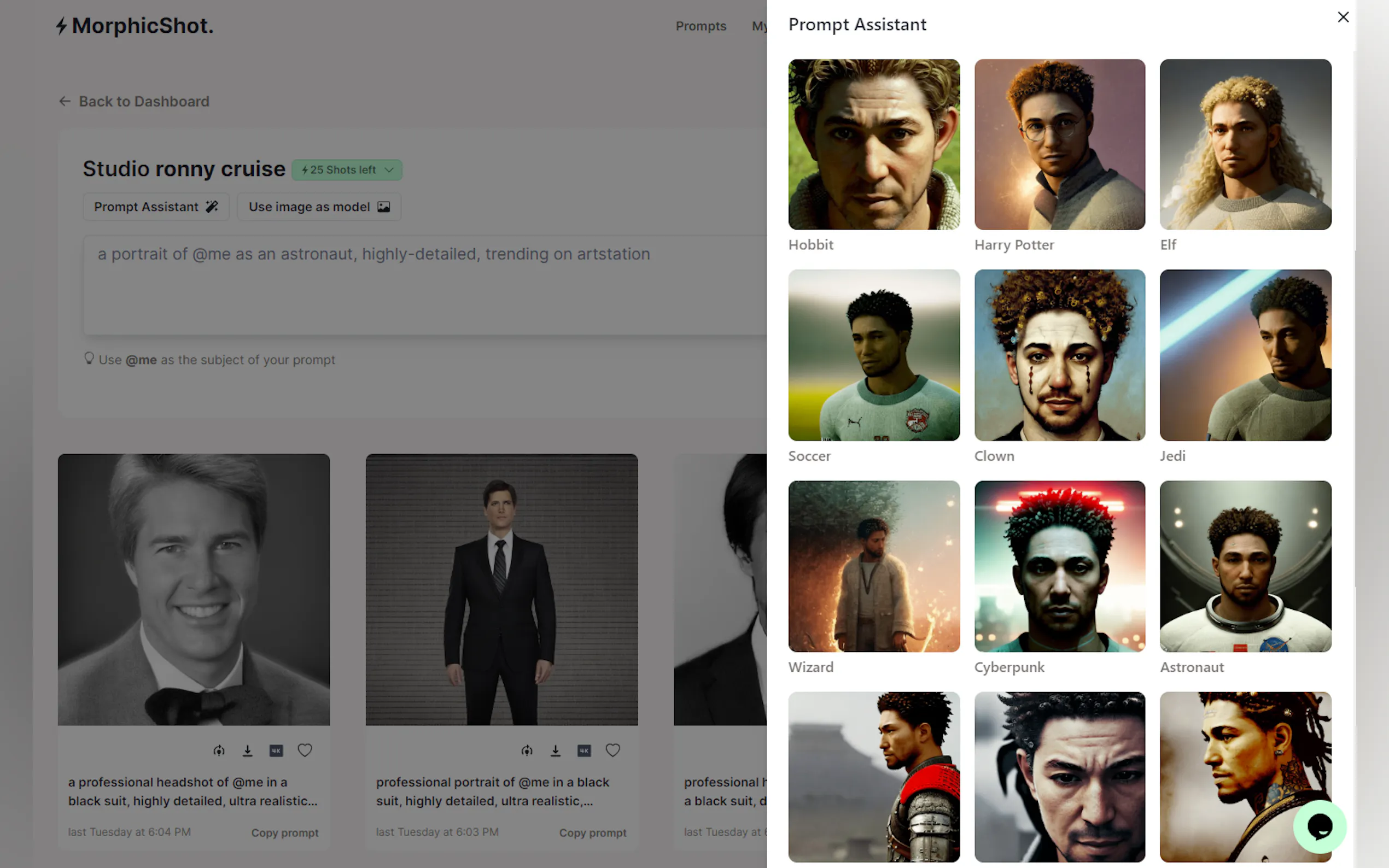Screen dimensions: 1389x868
Task: Open Prompts in the top navigation
Action: point(701,26)
